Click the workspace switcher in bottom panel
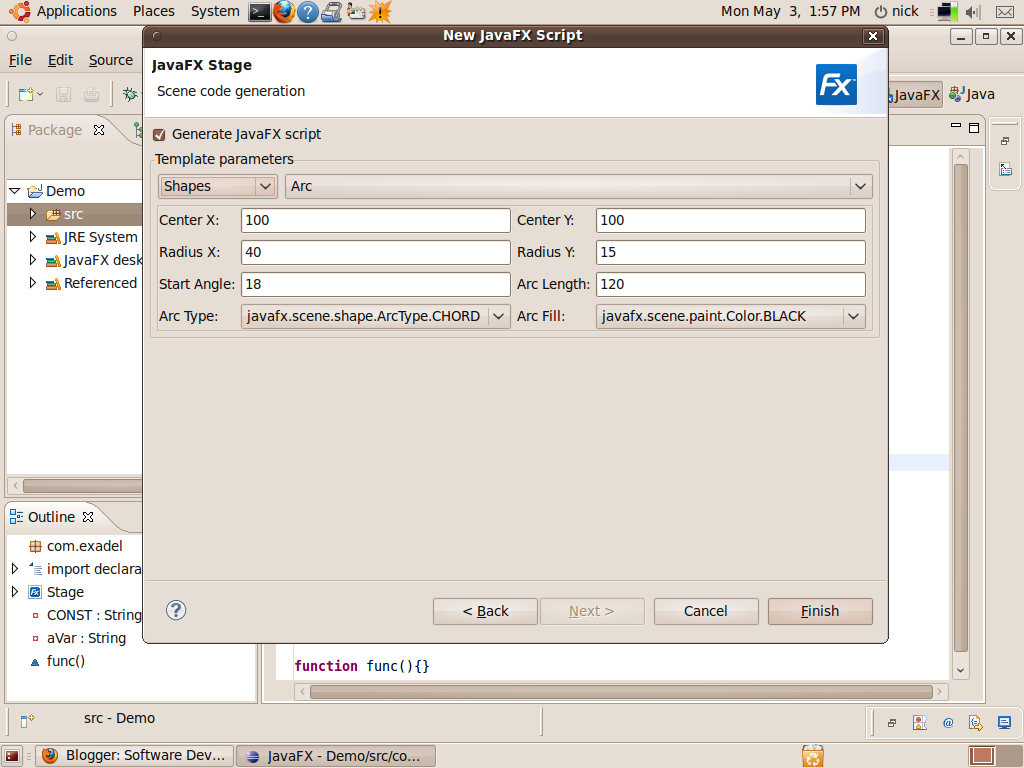This screenshot has width=1024, height=768. click(995, 756)
